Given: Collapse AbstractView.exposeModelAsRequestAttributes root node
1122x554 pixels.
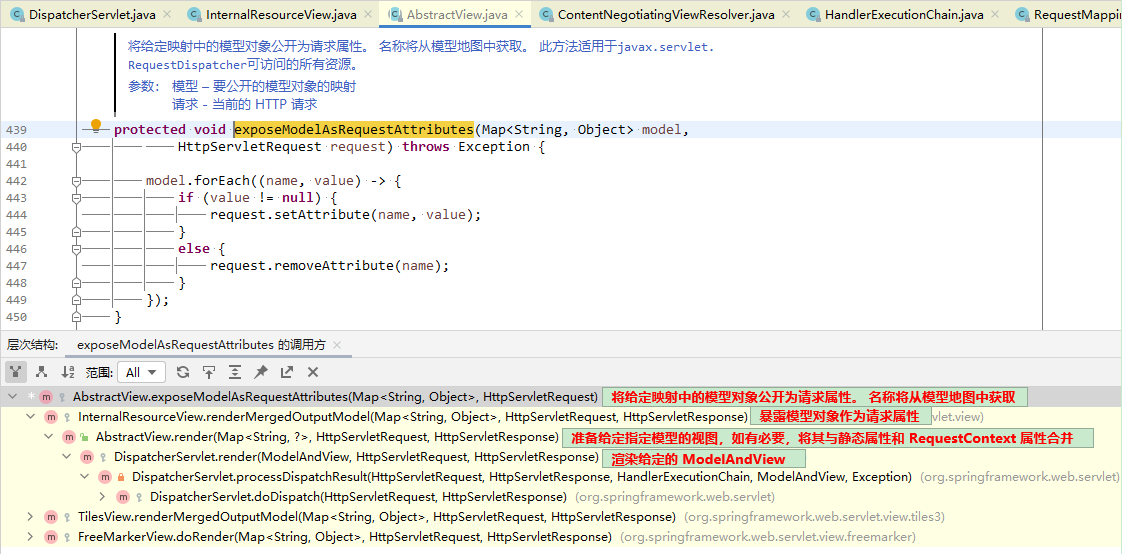Looking at the screenshot, I should (x=11, y=397).
